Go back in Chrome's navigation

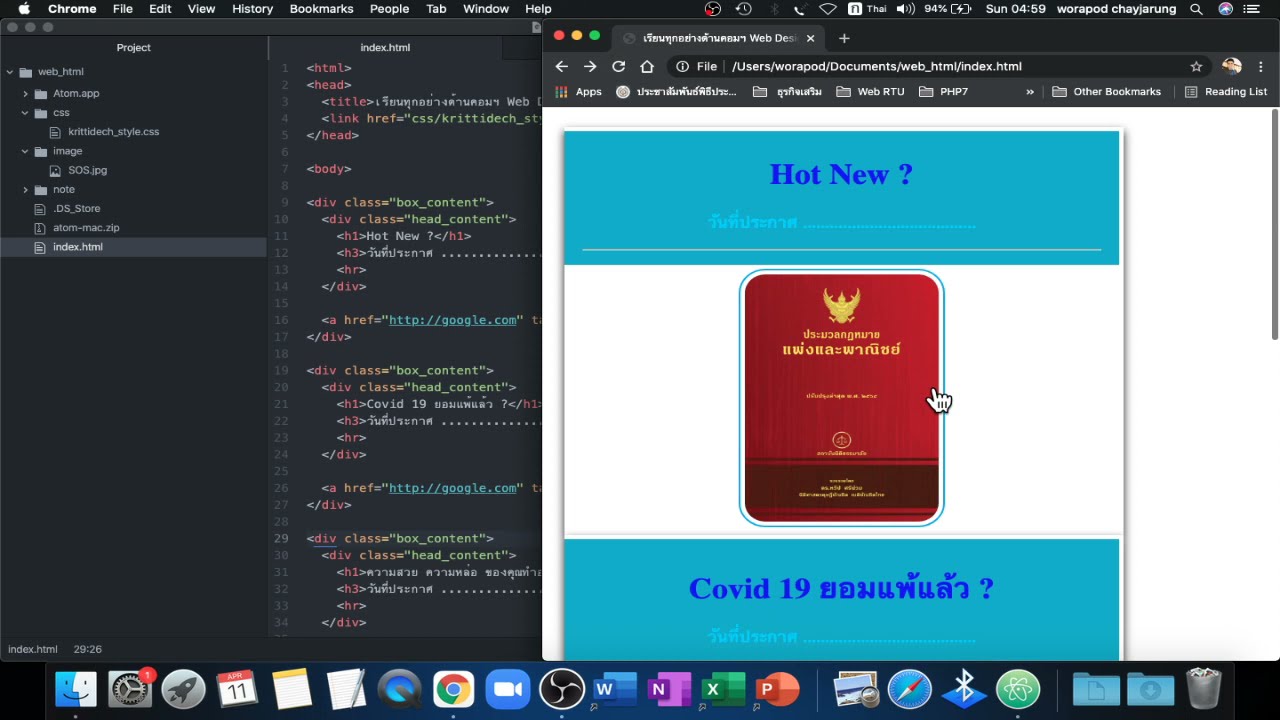561,66
